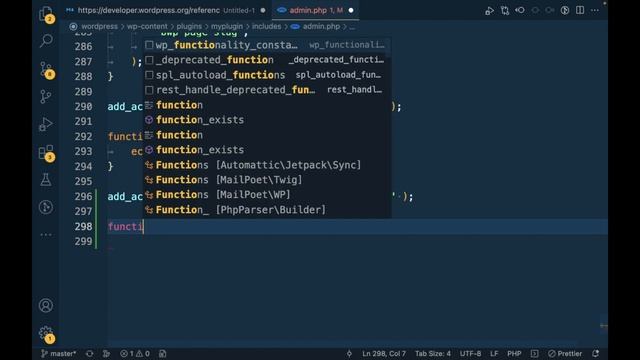
Task: Open the Explorer view in activity bar
Action: (46, 14)
